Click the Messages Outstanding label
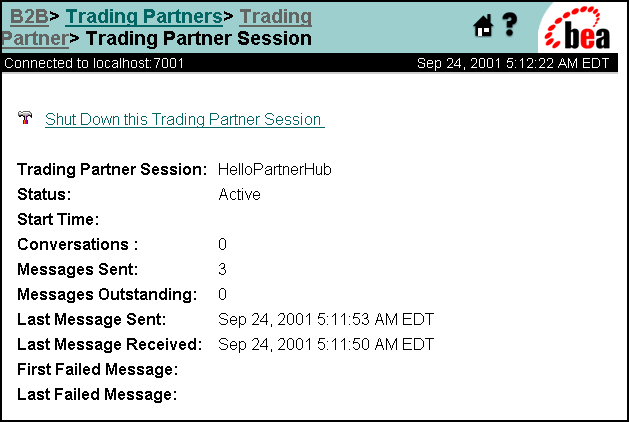This screenshot has height=422, width=629. [x=107, y=294]
